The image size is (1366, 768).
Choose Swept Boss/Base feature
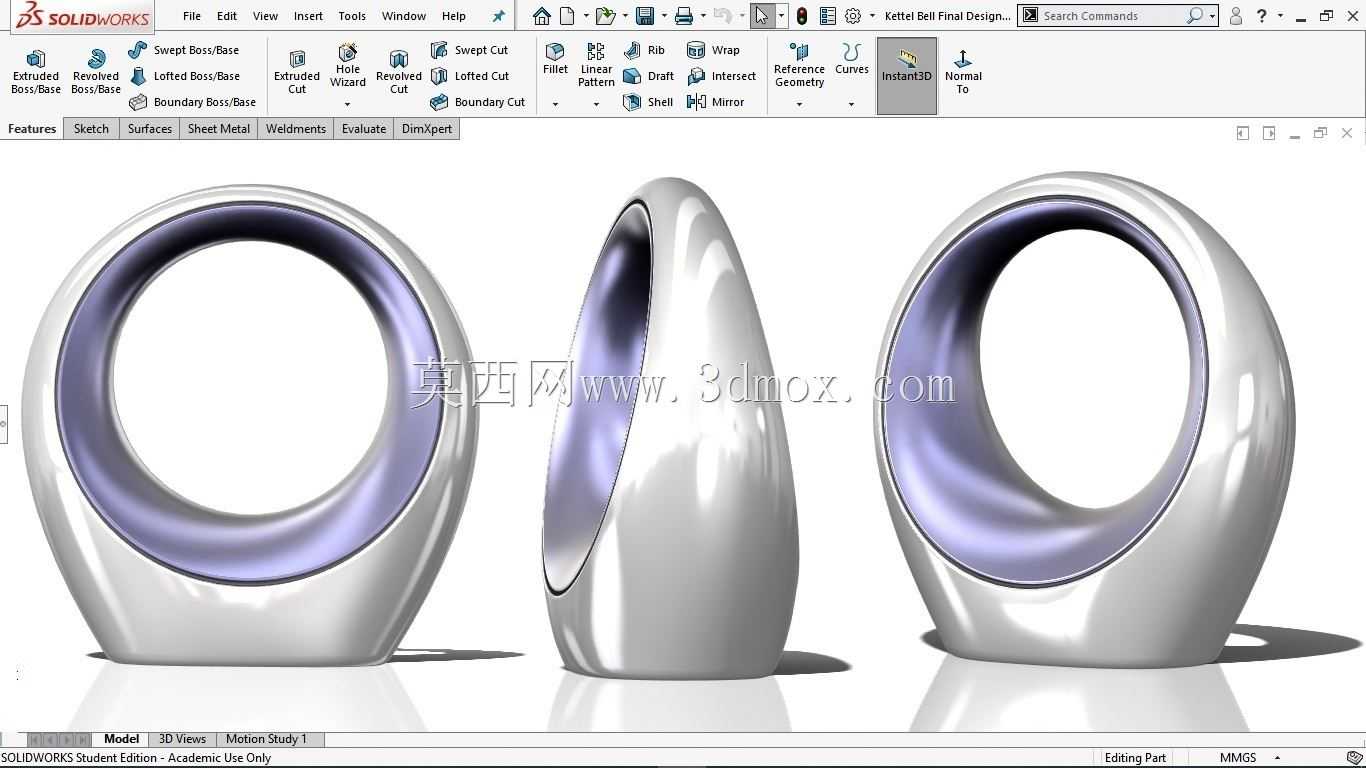(x=184, y=50)
